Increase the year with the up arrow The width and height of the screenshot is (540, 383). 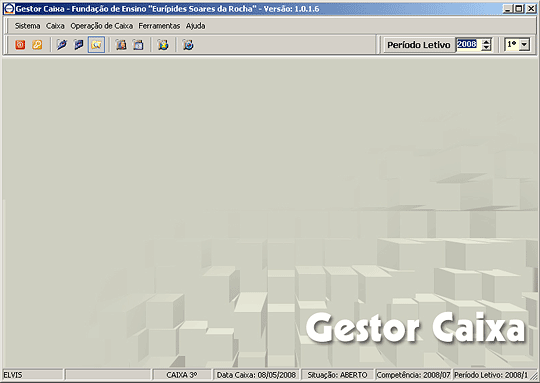(486, 42)
